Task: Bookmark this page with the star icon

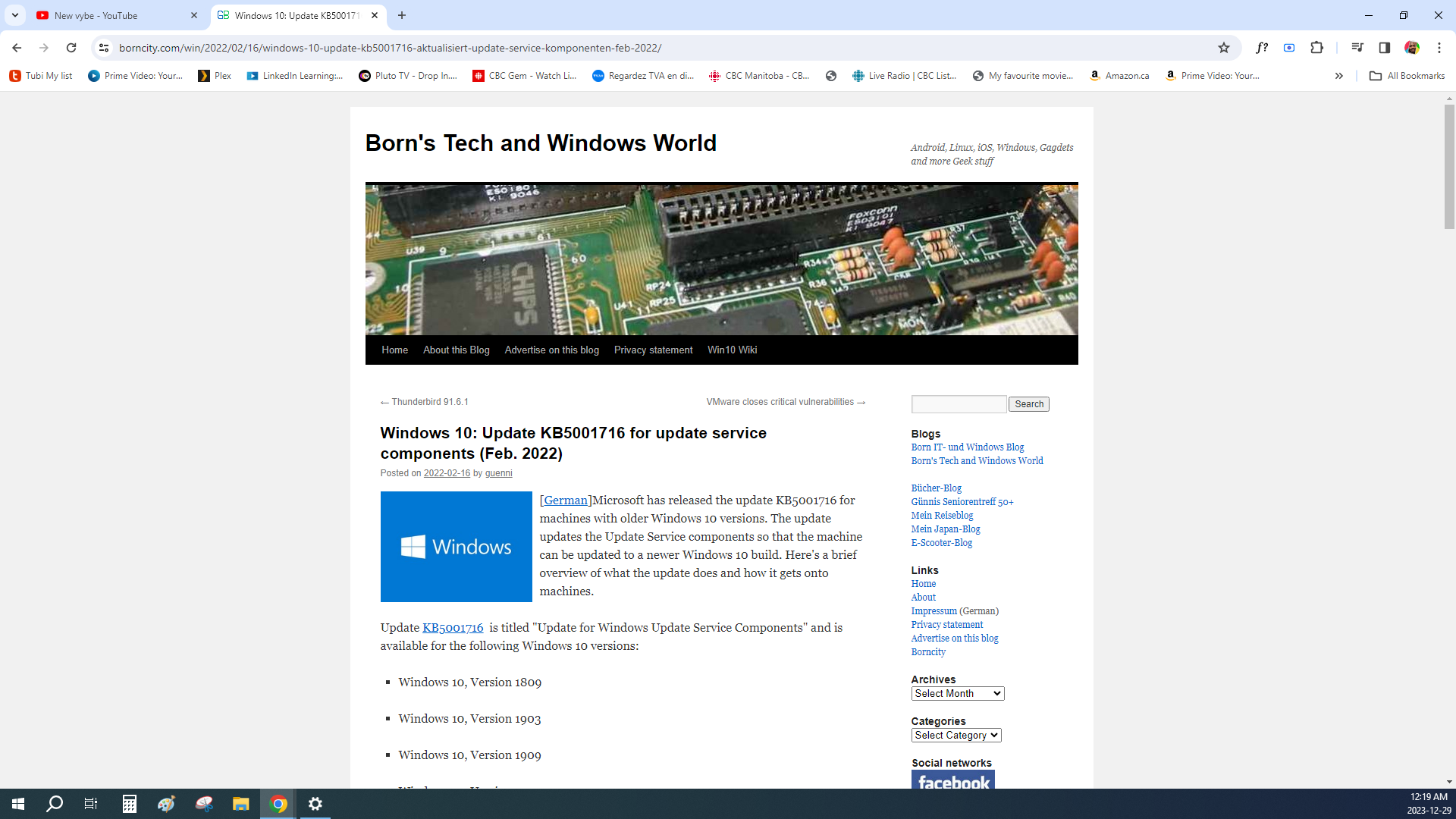Action: coord(1223,48)
